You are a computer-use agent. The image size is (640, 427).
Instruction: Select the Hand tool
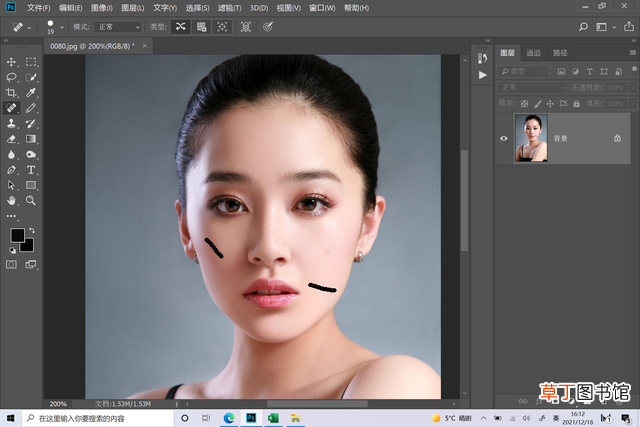(x=11, y=200)
